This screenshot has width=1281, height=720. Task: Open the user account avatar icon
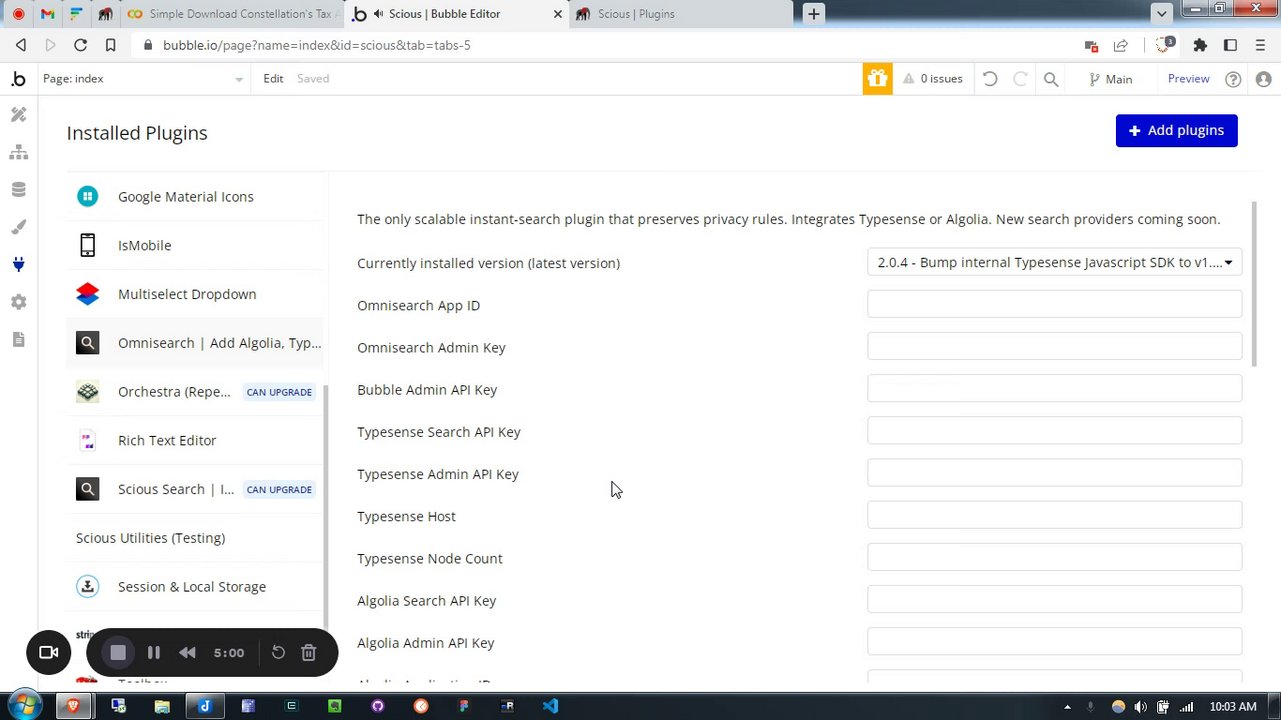[1263, 79]
